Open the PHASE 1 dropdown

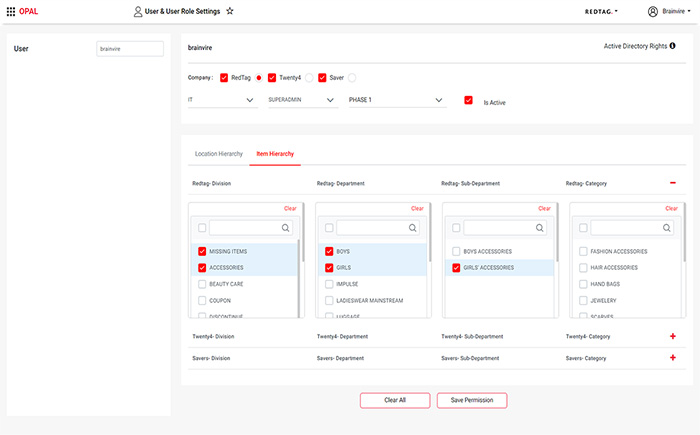(397, 100)
